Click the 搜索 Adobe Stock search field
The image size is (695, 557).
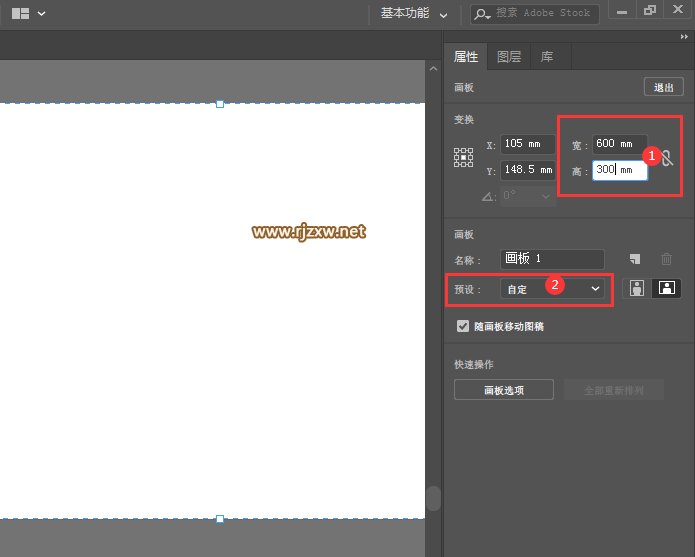[x=535, y=14]
